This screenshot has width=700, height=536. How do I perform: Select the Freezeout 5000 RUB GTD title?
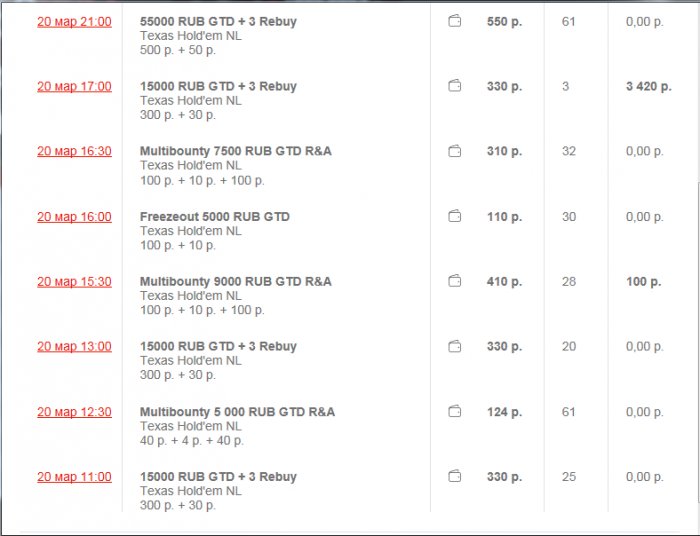(214, 216)
